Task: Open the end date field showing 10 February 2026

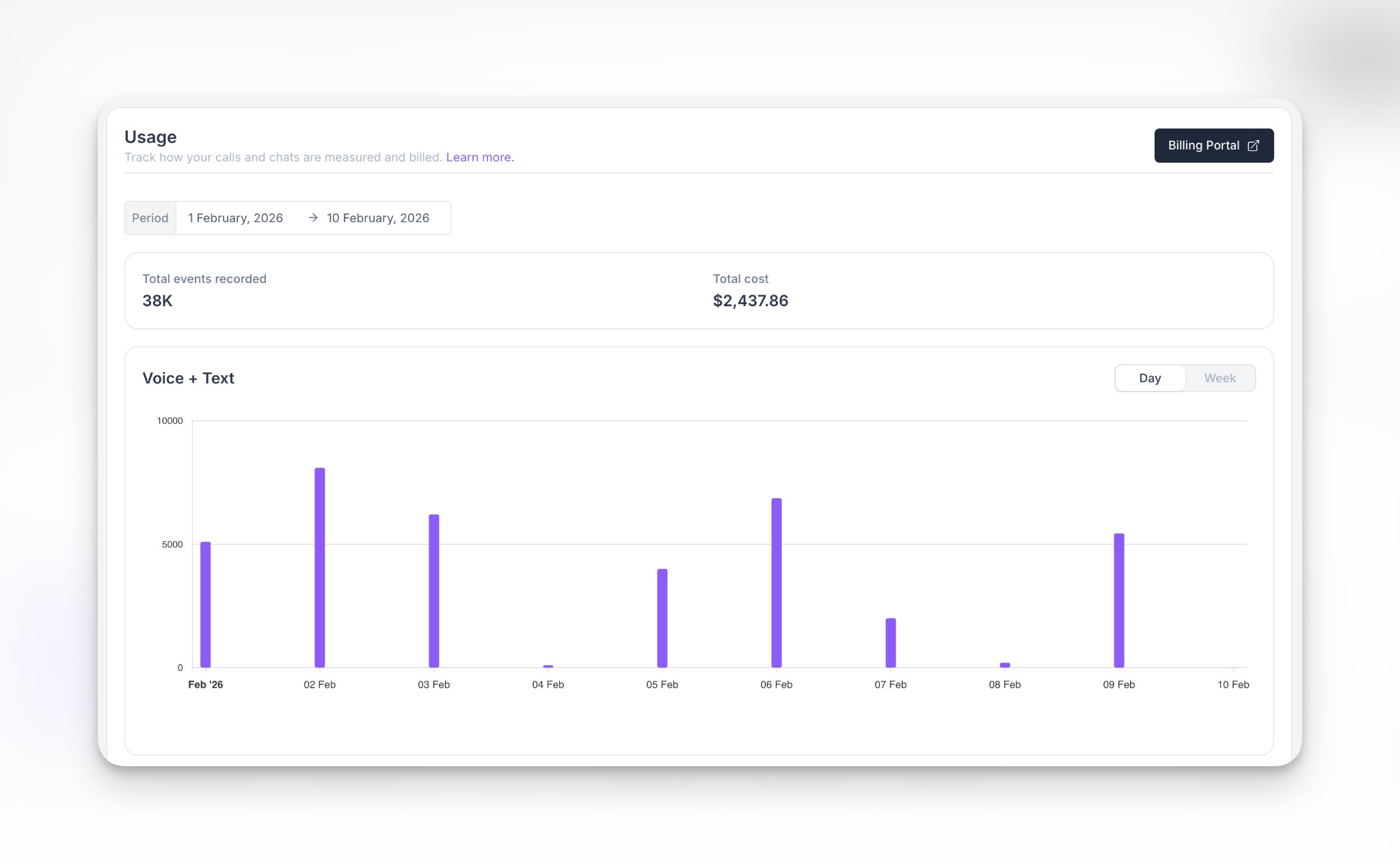Action: tap(377, 217)
